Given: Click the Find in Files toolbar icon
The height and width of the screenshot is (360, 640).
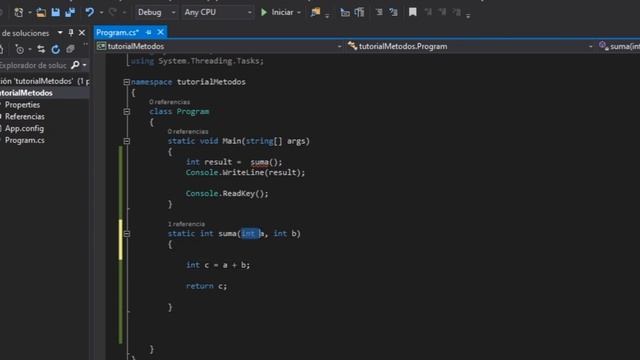Looking at the screenshot, I should point(315,12).
